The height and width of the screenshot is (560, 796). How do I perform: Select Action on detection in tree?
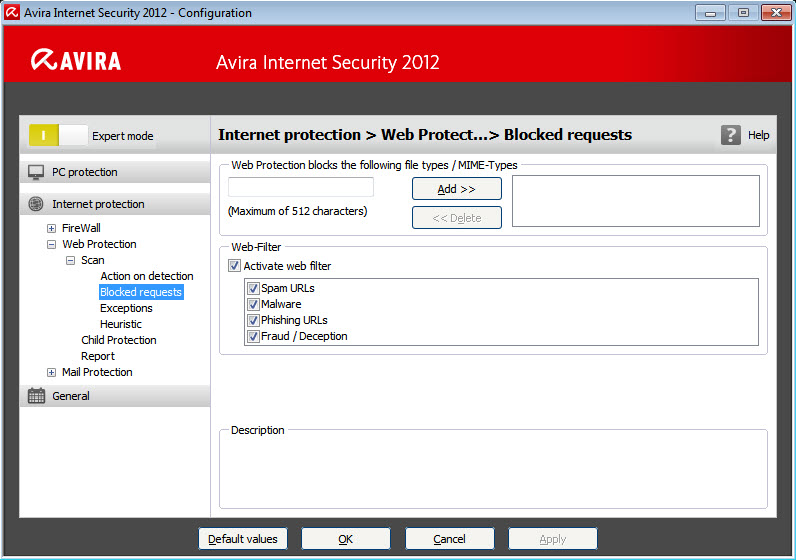coord(147,276)
